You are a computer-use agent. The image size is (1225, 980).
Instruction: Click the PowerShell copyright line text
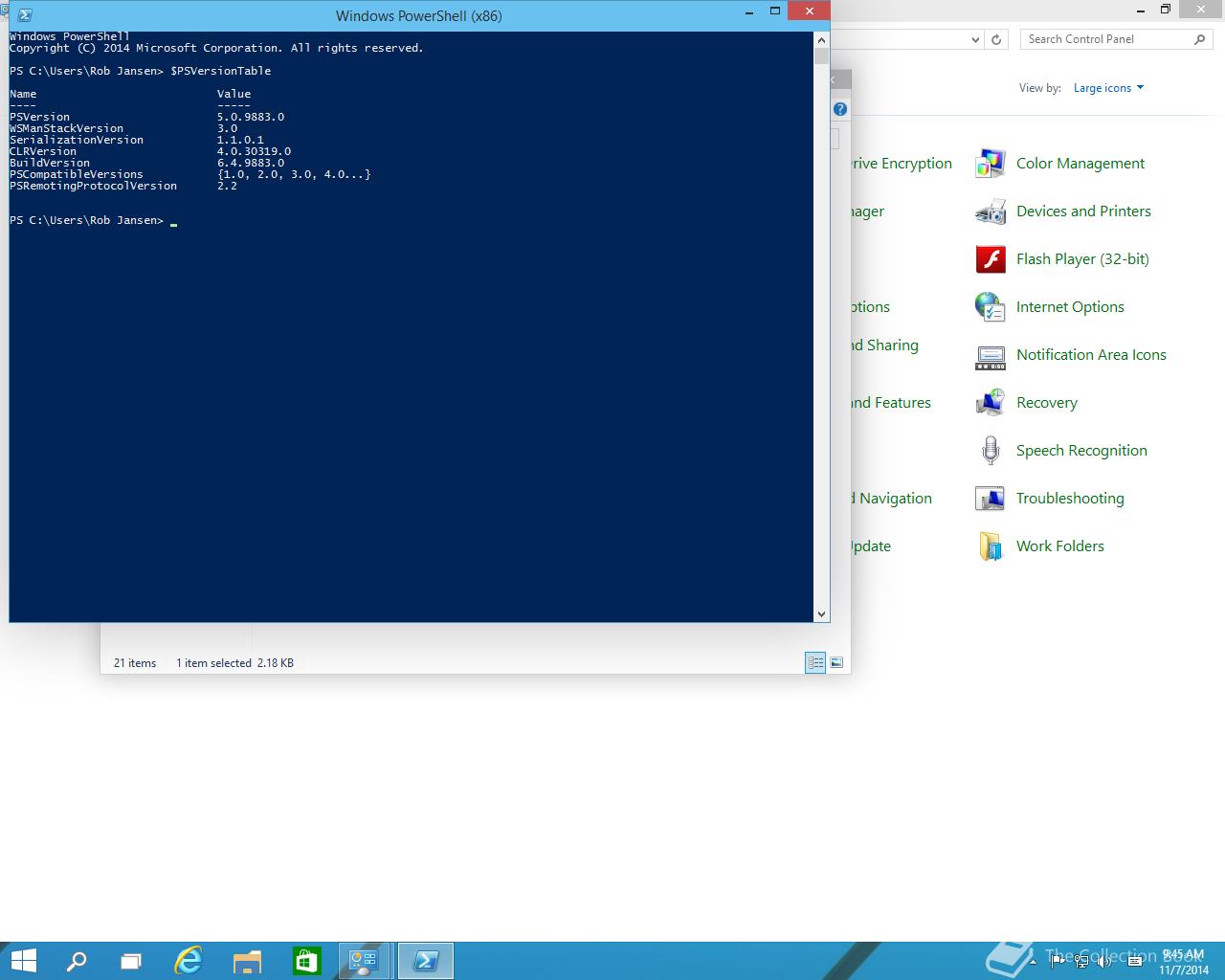tap(216, 48)
